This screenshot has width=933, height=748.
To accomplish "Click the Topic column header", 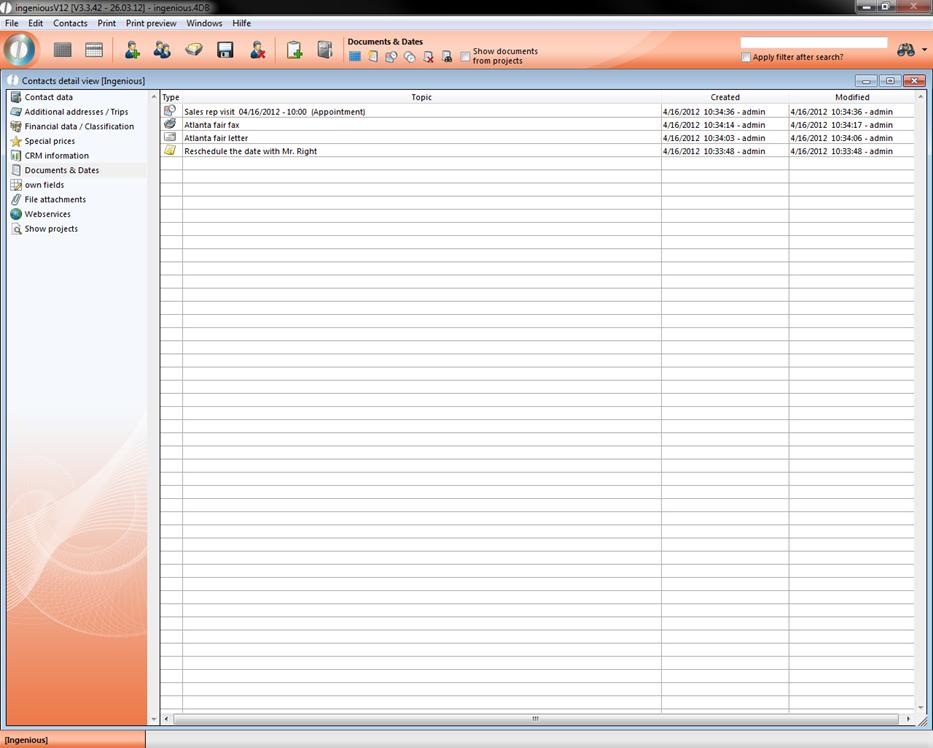I will [x=421, y=97].
